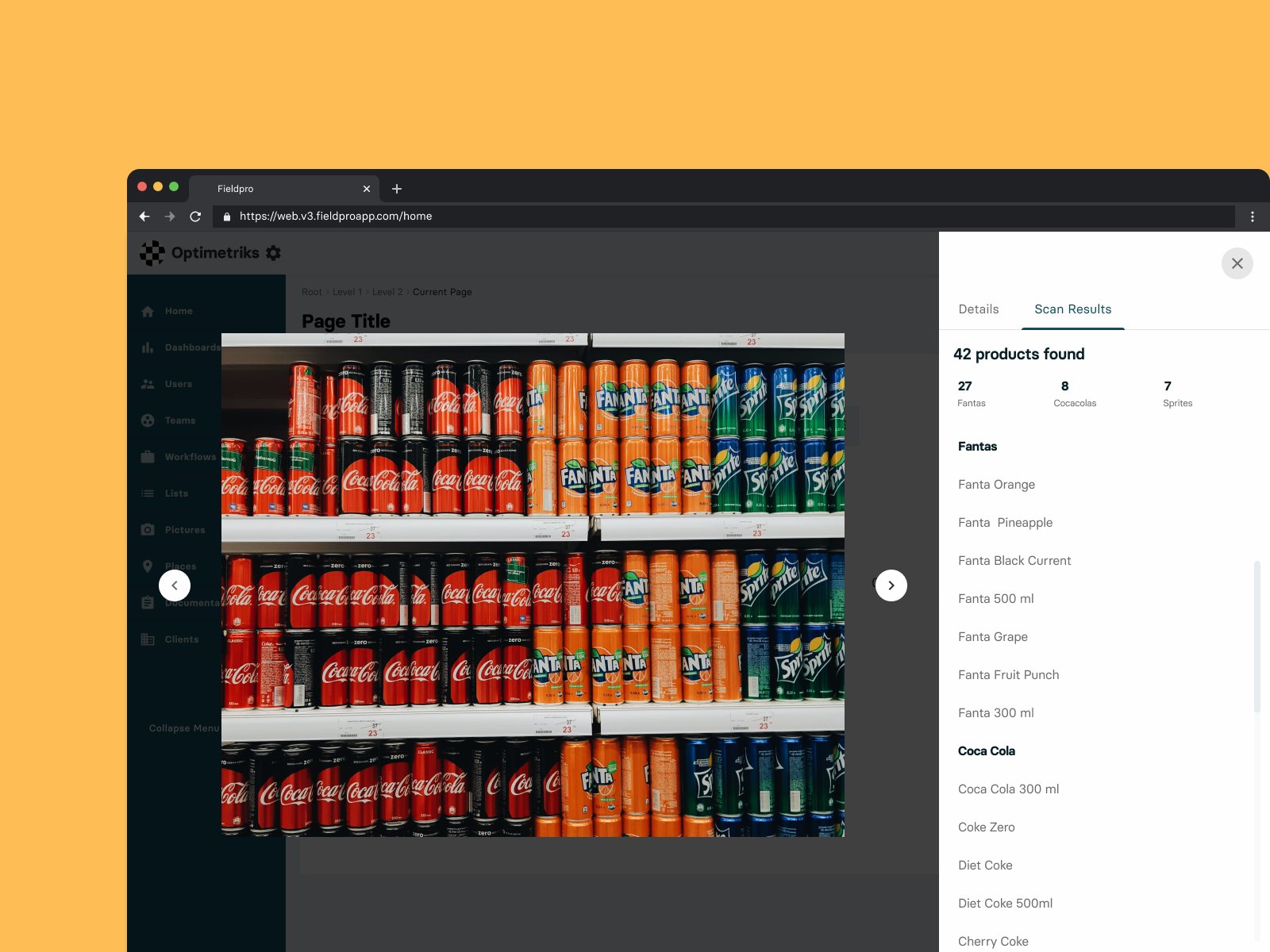1270x952 pixels.
Task: Close the browser window with red button
Action: 142,186
